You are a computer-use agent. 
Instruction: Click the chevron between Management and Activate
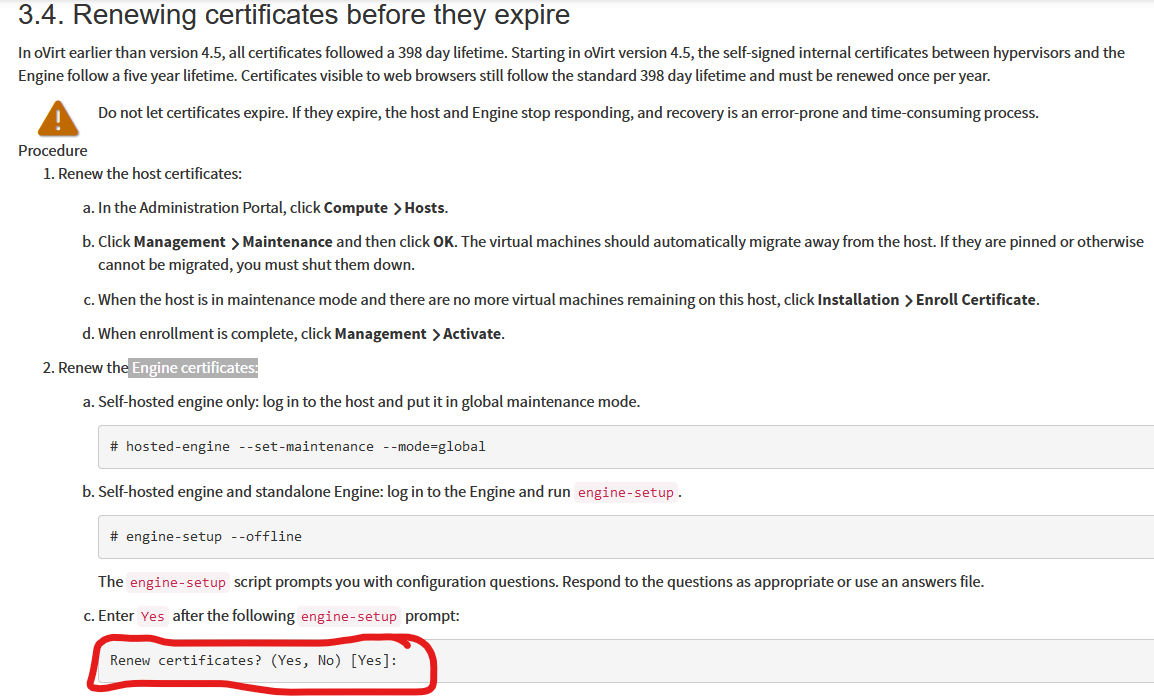(435, 334)
